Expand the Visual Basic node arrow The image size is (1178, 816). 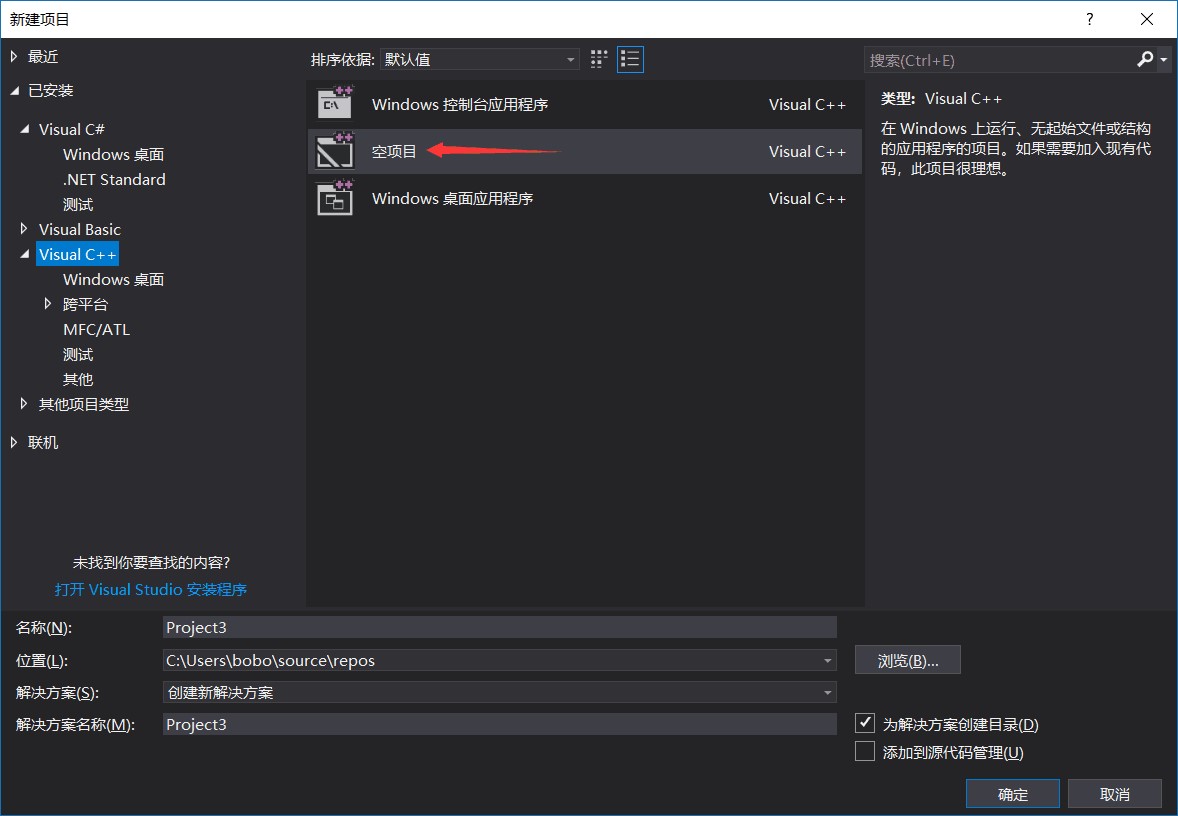tap(25, 228)
